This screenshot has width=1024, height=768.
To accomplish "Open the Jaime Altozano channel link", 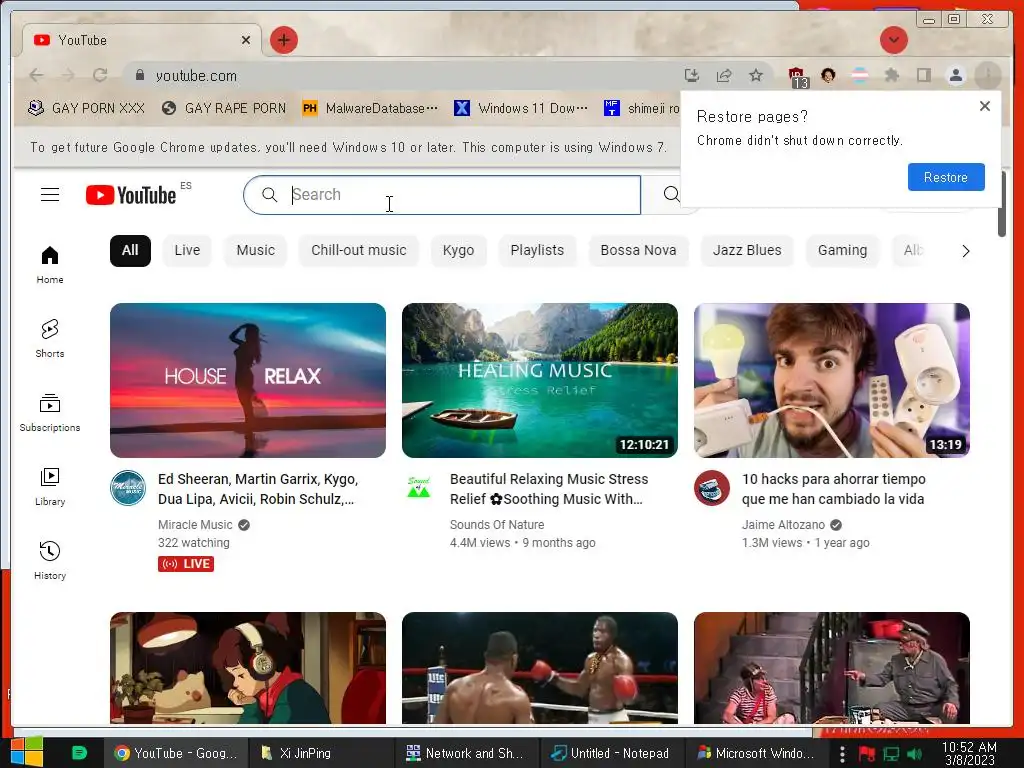I will (x=783, y=524).
